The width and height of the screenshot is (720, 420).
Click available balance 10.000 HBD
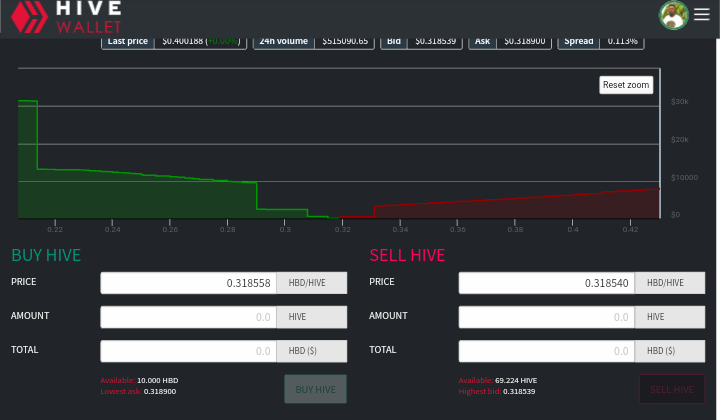coord(158,381)
